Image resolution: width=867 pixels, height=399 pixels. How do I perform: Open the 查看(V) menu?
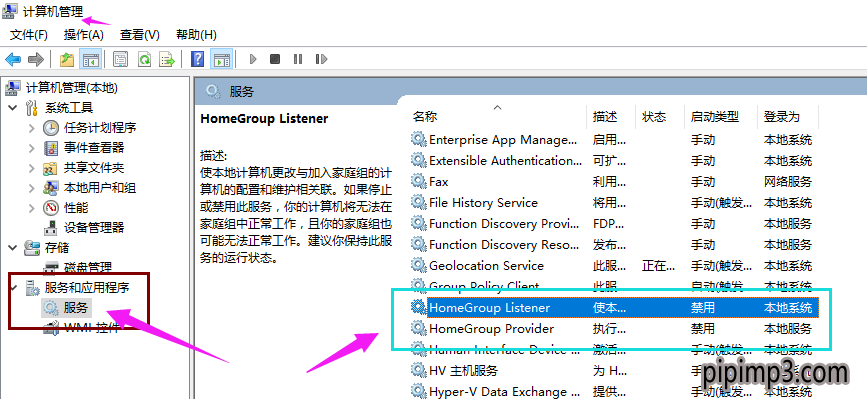click(x=140, y=35)
